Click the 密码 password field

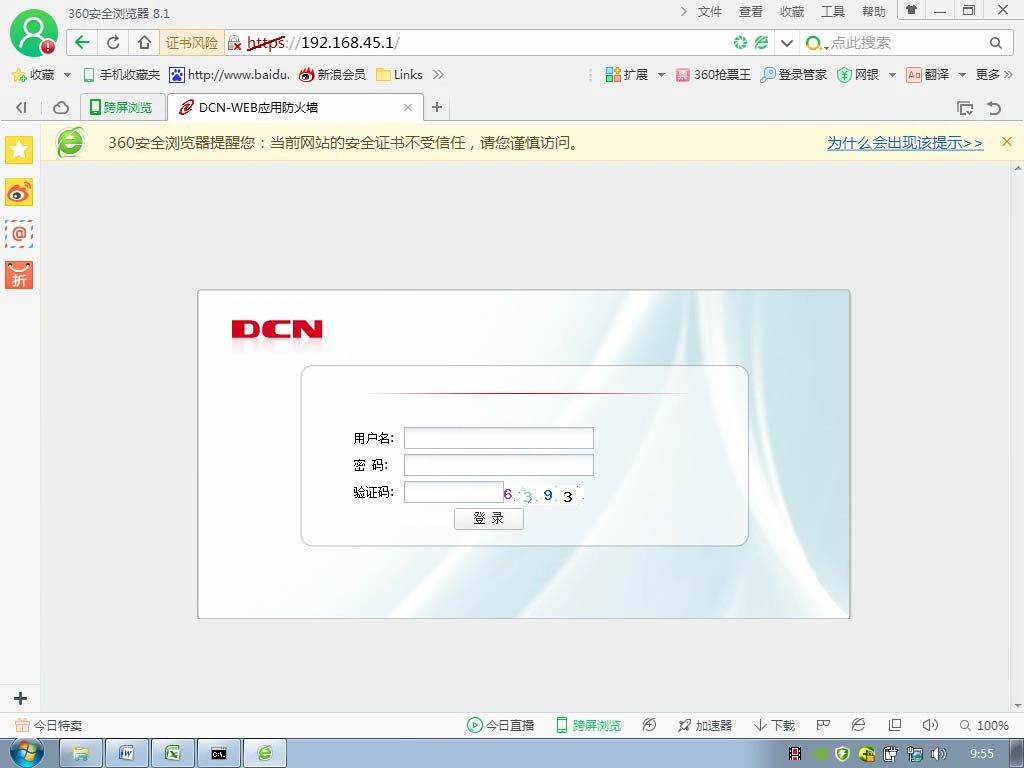point(499,465)
